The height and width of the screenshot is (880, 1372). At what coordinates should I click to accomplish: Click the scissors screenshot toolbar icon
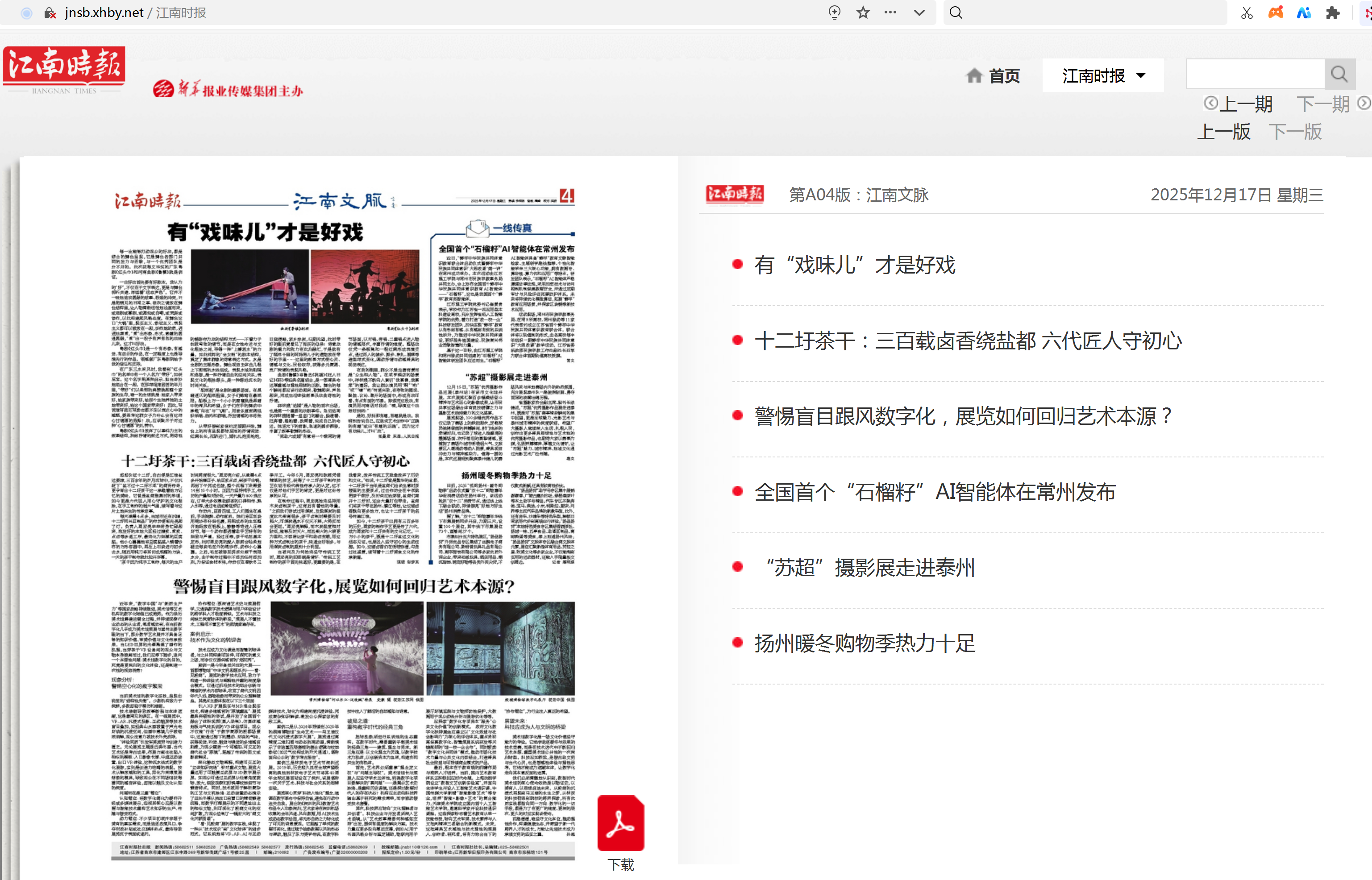[x=1247, y=12]
